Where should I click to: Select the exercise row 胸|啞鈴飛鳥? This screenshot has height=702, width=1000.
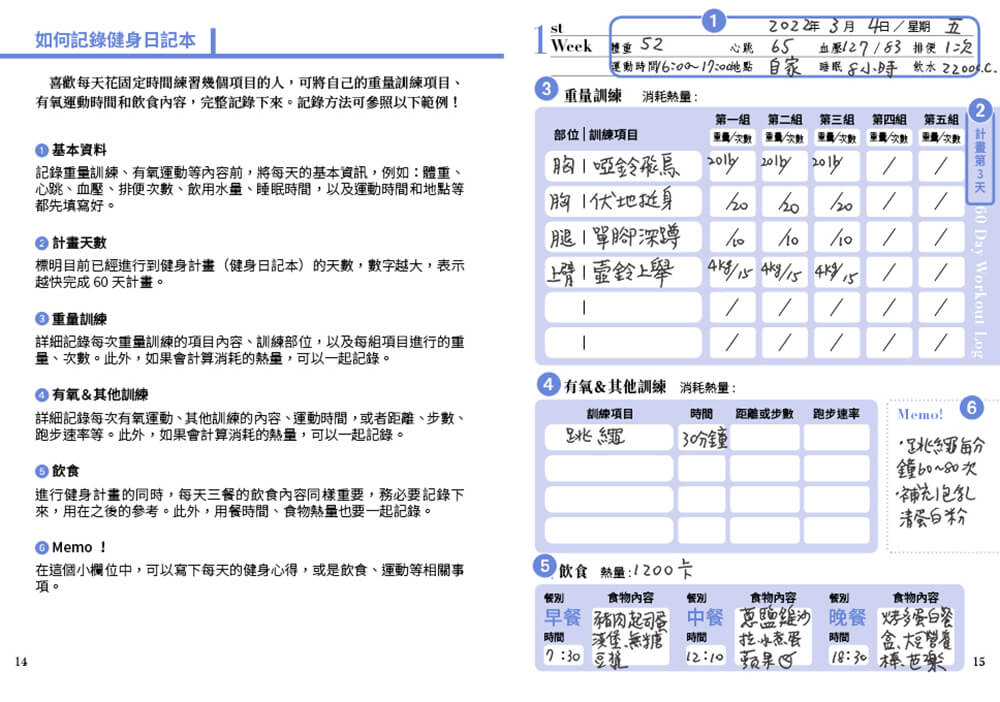623,166
